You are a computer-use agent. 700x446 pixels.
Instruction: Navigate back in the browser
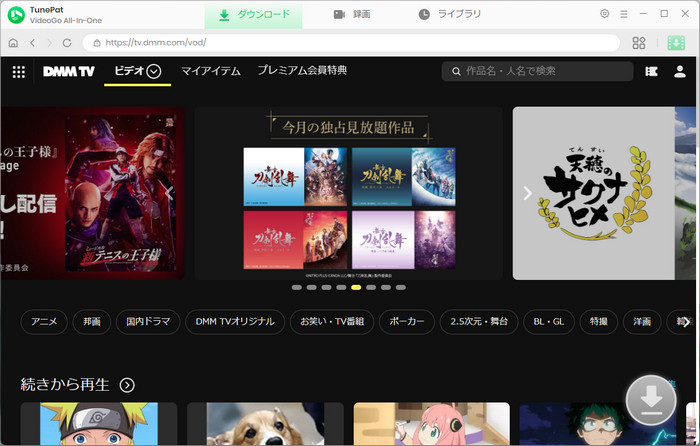[33, 43]
